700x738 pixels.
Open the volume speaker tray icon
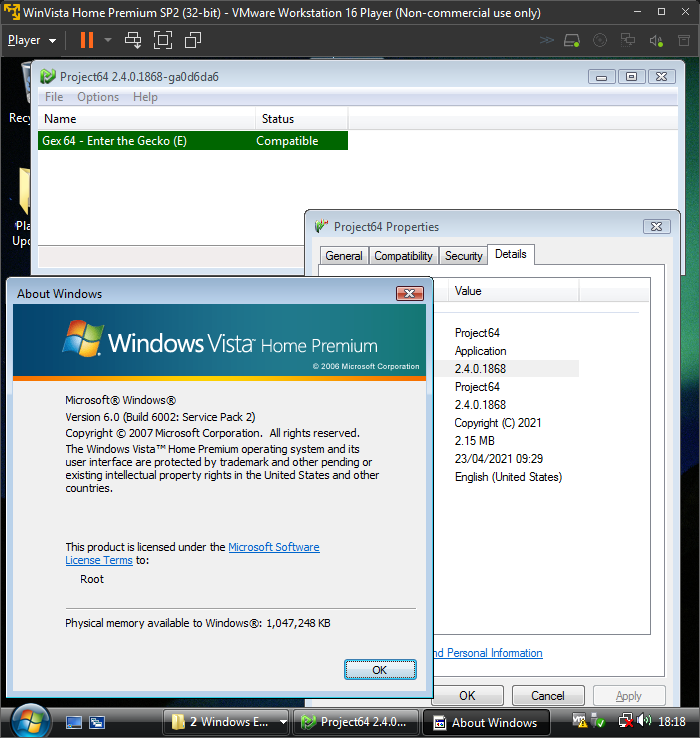[644, 721]
